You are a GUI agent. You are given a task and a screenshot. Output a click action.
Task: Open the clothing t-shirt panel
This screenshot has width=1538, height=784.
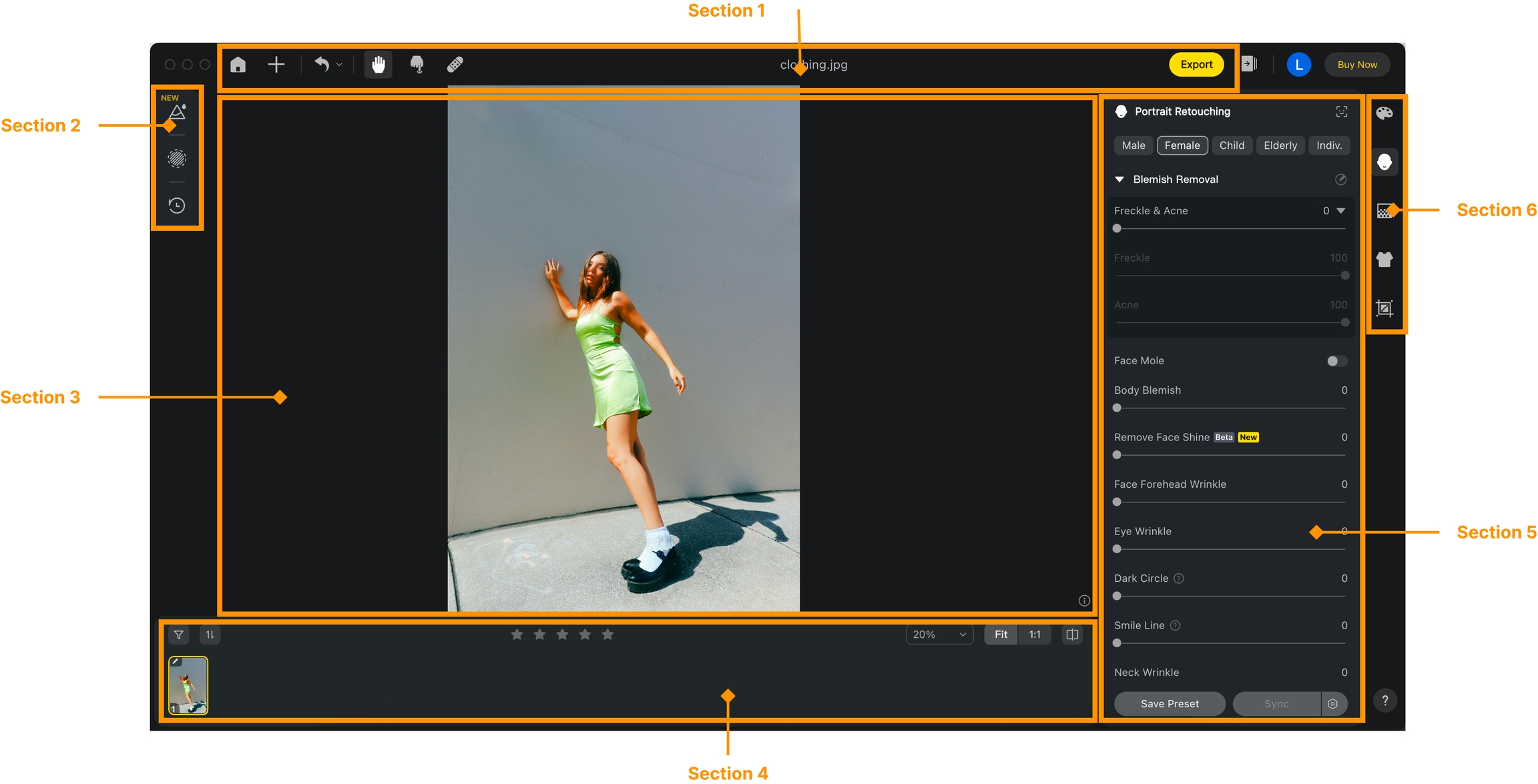pyautogui.click(x=1384, y=260)
